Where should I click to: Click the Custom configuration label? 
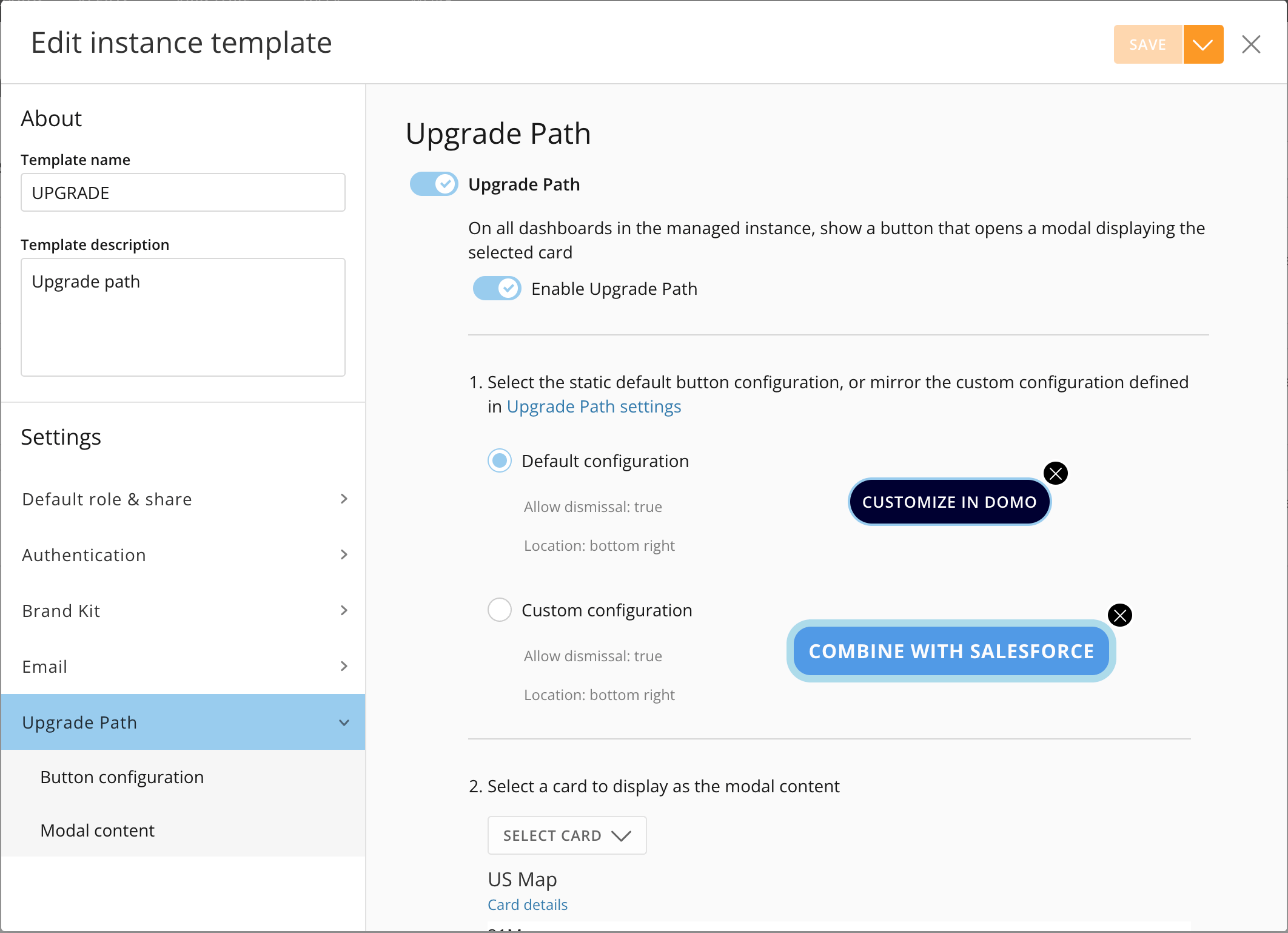[607, 610]
